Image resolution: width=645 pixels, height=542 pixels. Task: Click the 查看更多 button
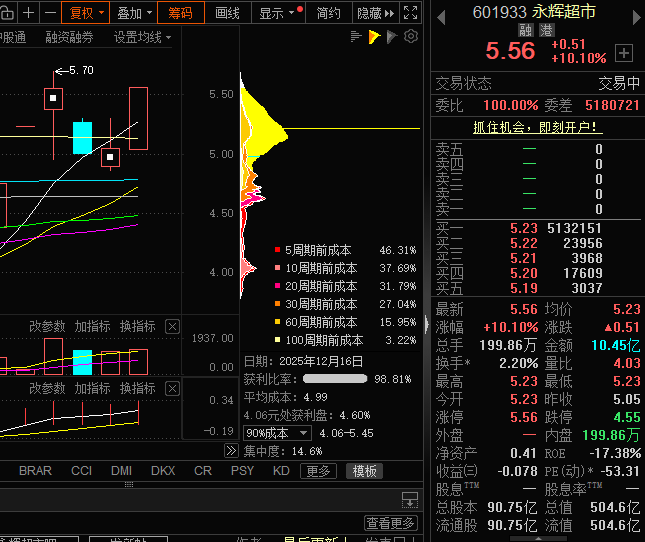coord(391,523)
